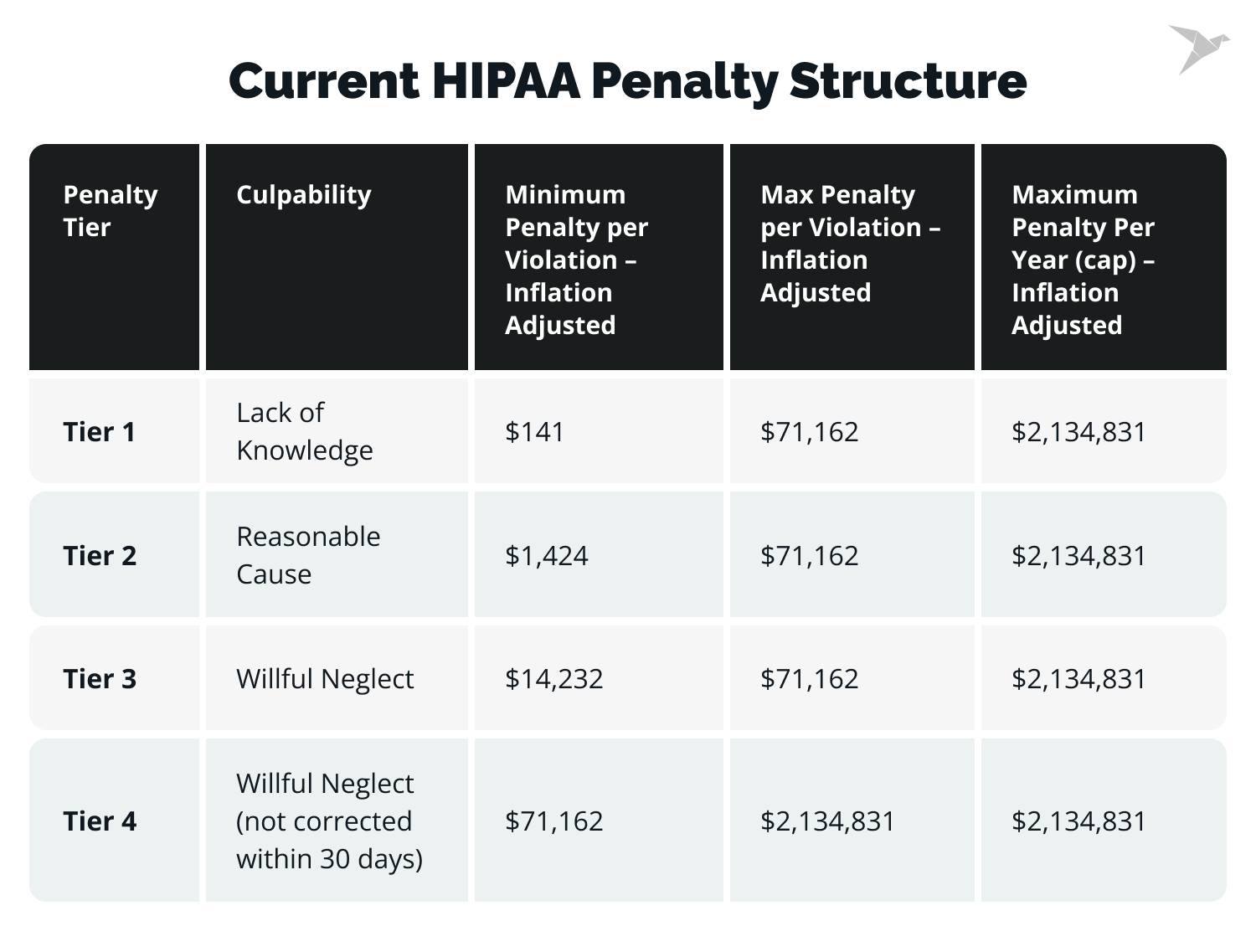Click Tier 4's max per violation '$2,134,831'
This screenshot has width=1256, height=952.
tap(827, 821)
